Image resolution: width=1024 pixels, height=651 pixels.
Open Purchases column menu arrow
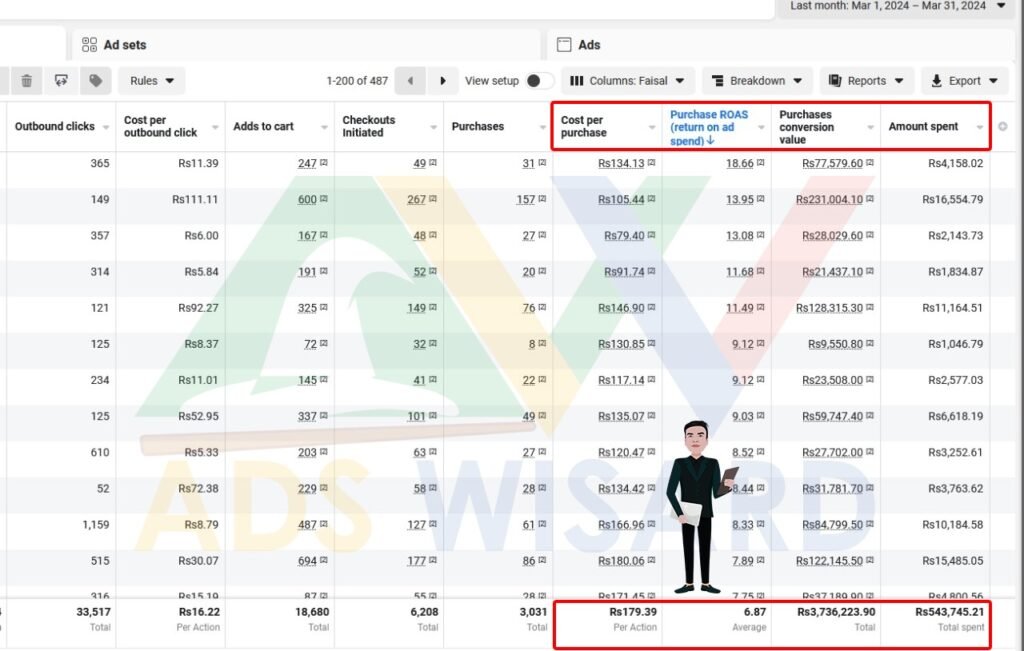tap(543, 127)
